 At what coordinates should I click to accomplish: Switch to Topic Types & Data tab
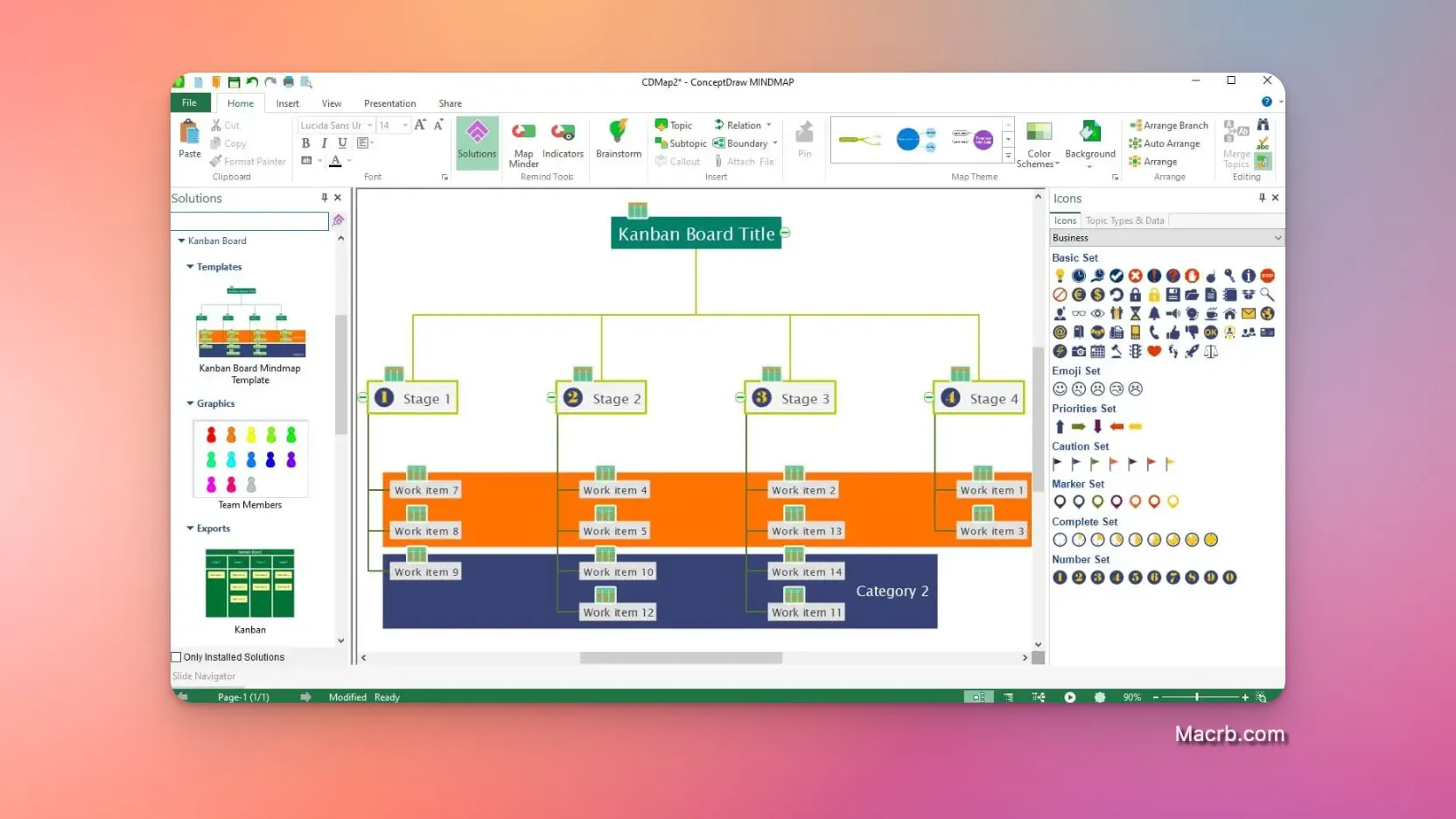point(1125,220)
